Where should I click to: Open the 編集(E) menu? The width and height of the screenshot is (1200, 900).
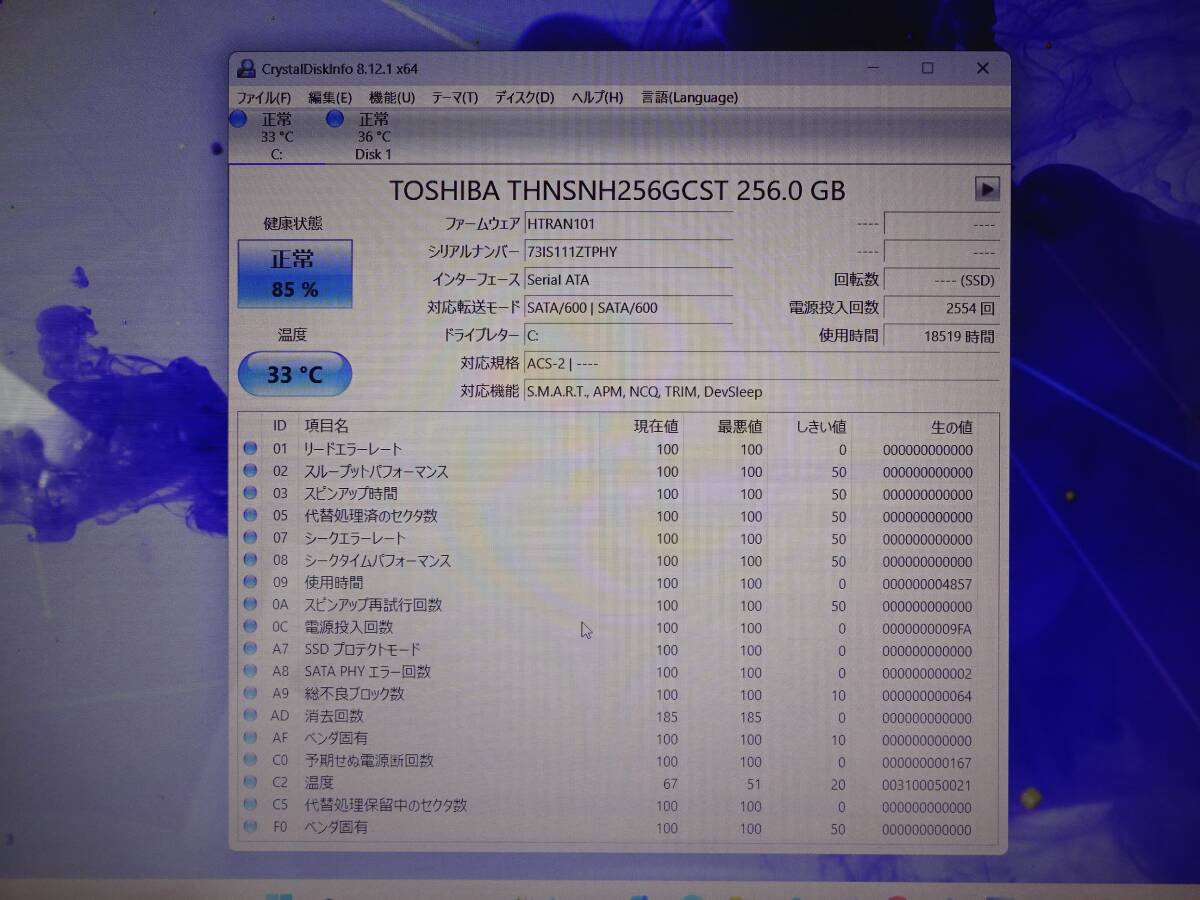coord(330,97)
